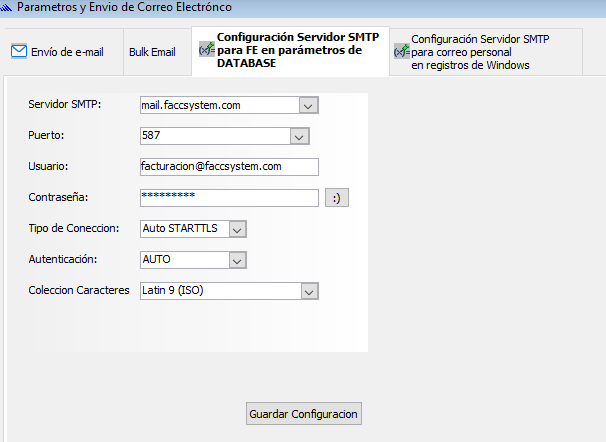The width and height of the screenshot is (606, 442).
Task: Select the SMTP para correo personal tab
Action: point(470,52)
